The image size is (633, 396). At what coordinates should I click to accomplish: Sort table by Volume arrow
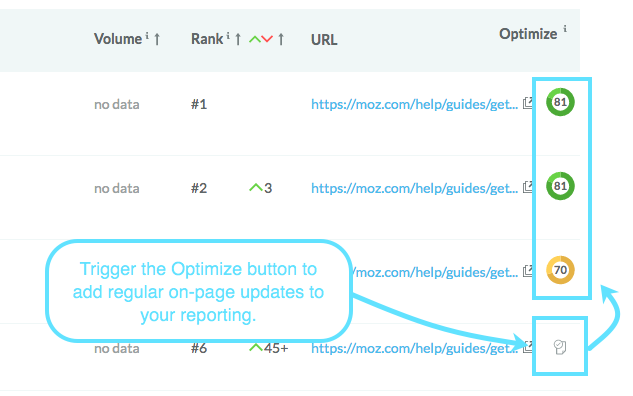(x=157, y=39)
